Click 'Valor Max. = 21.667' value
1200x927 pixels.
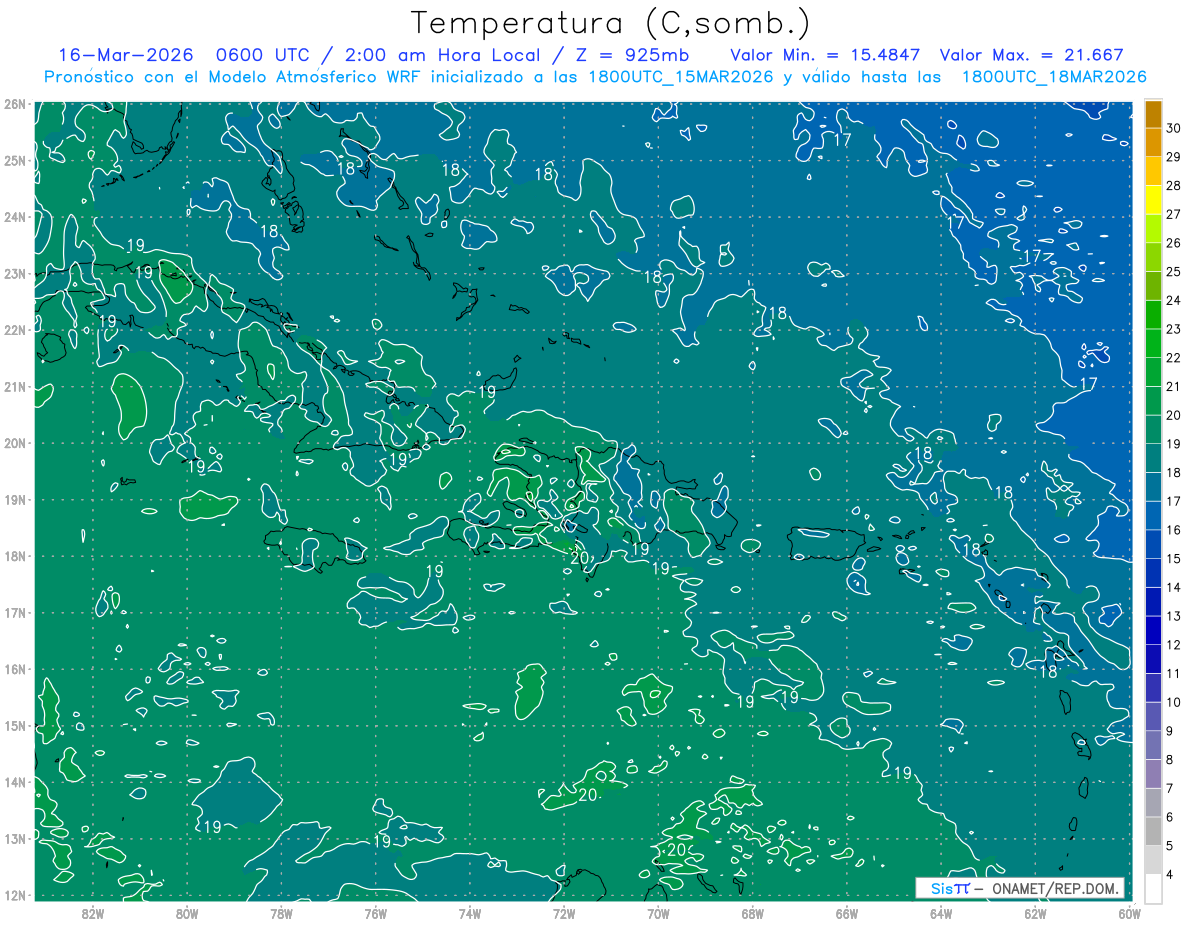[1033, 55]
